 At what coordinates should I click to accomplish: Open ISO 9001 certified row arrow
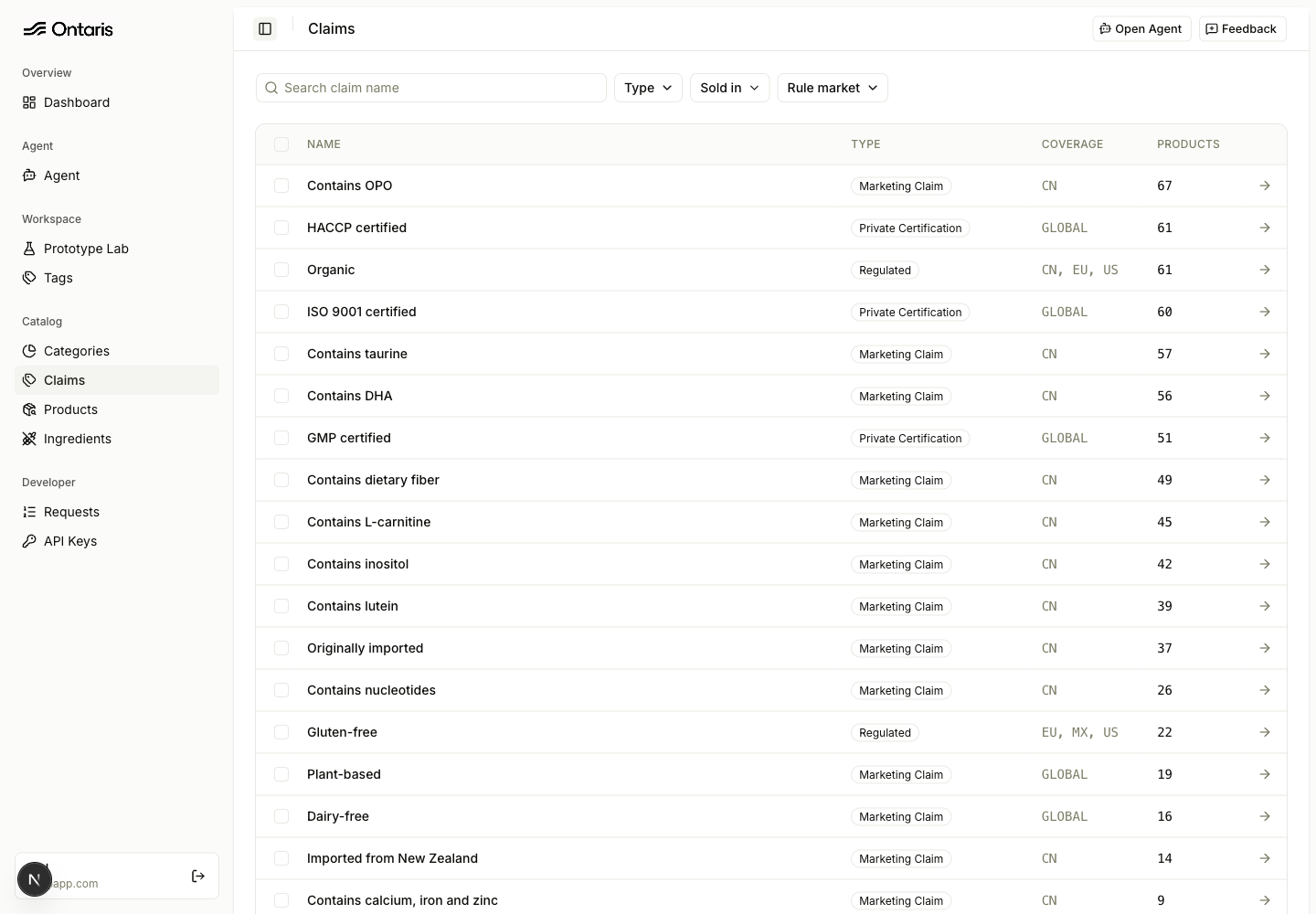point(1265,312)
